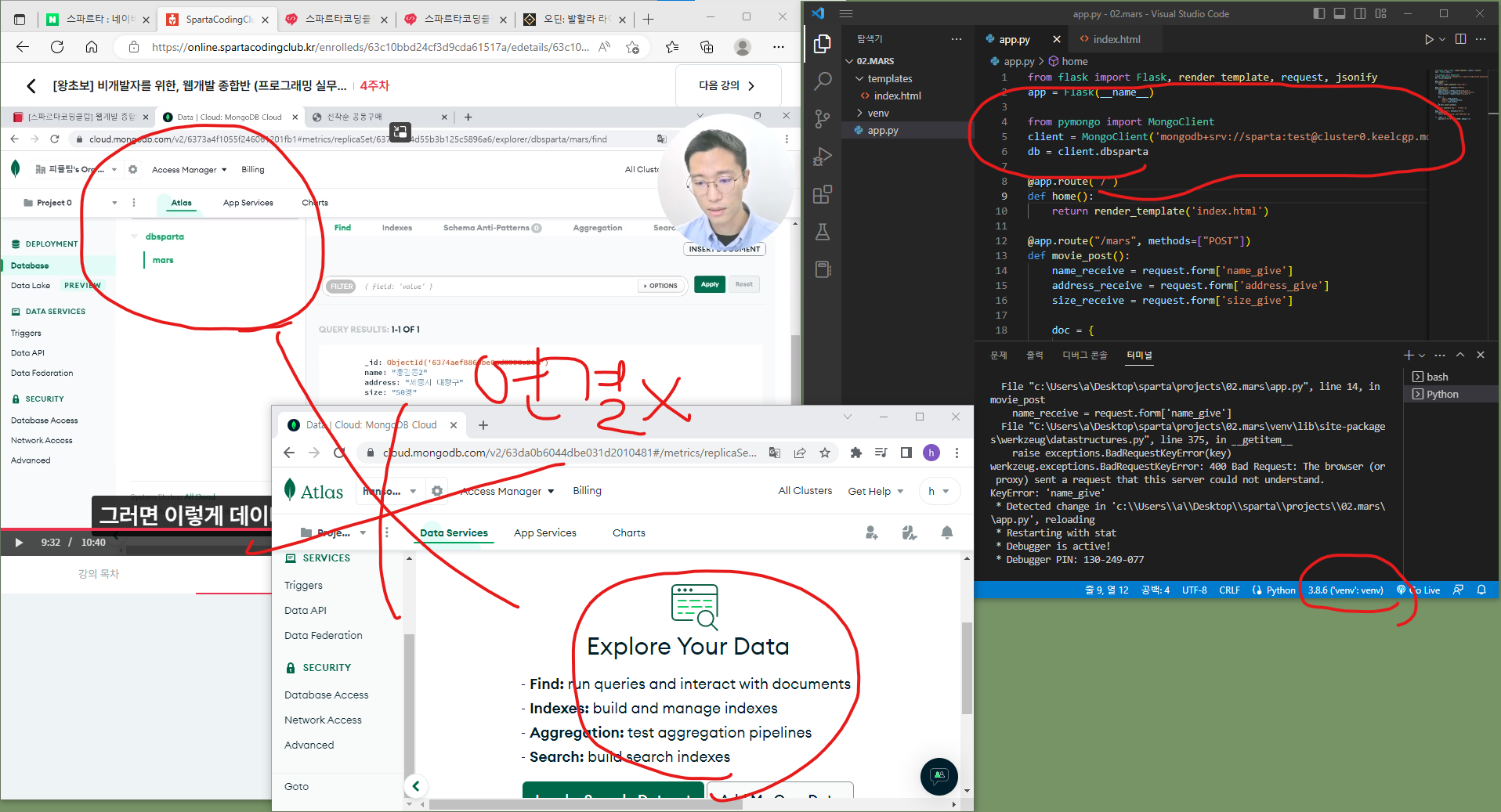Toggle VS Code bottom panel visibility
Viewport: 1501px width, 812px height.
click(1340, 13)
